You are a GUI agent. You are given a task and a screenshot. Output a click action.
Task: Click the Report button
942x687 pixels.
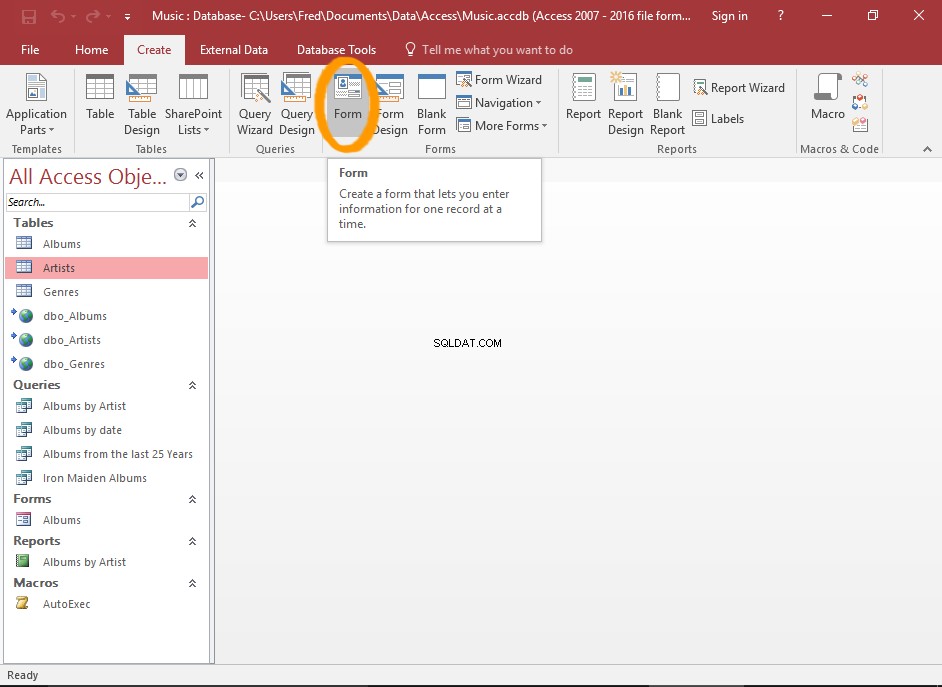coord(583,97)
